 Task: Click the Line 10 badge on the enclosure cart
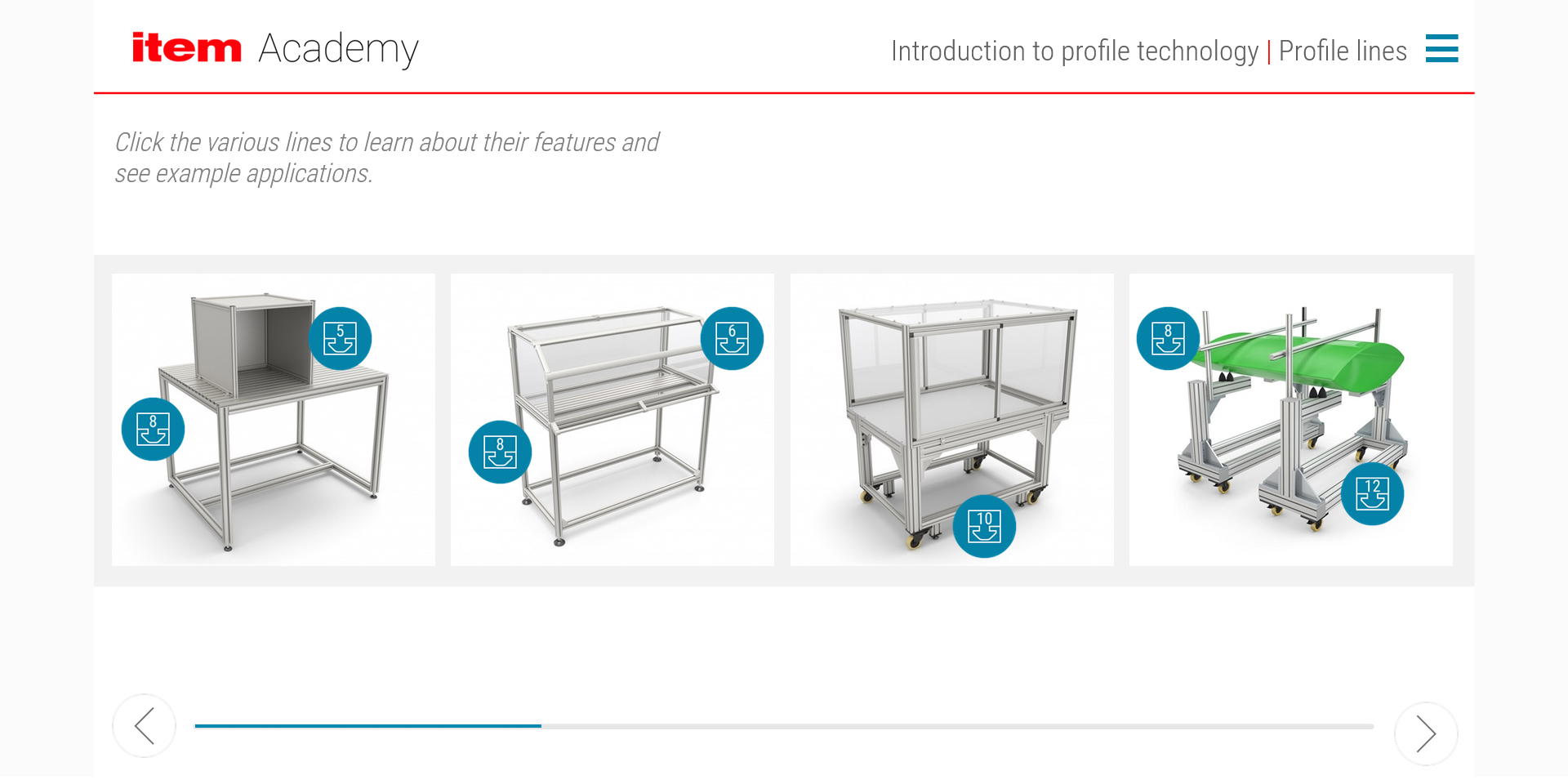984,526
